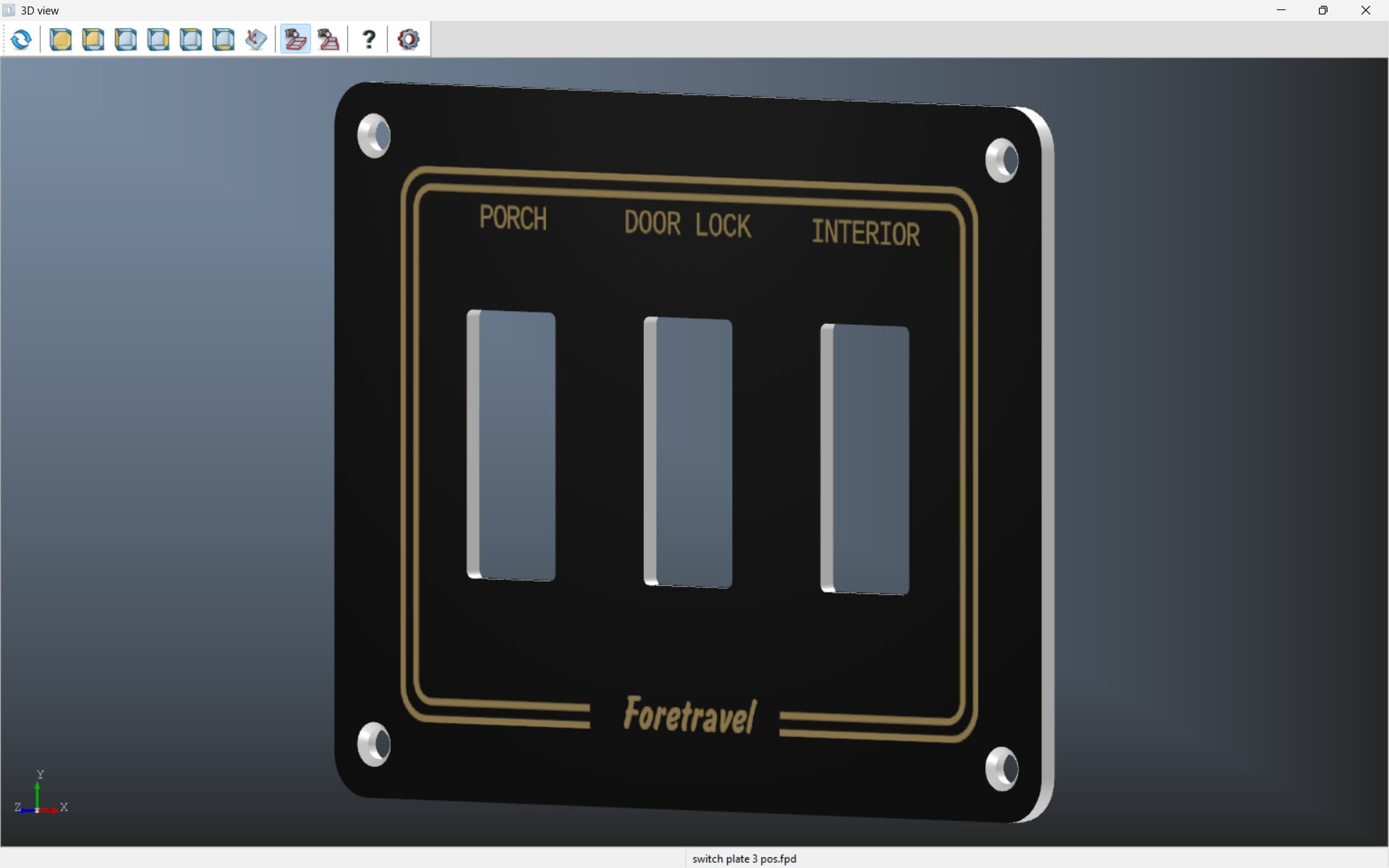The width and height of the screenshot is (1389, 868).
Task: Click the blue refresh 3D view icon
Action: (21, 39)
